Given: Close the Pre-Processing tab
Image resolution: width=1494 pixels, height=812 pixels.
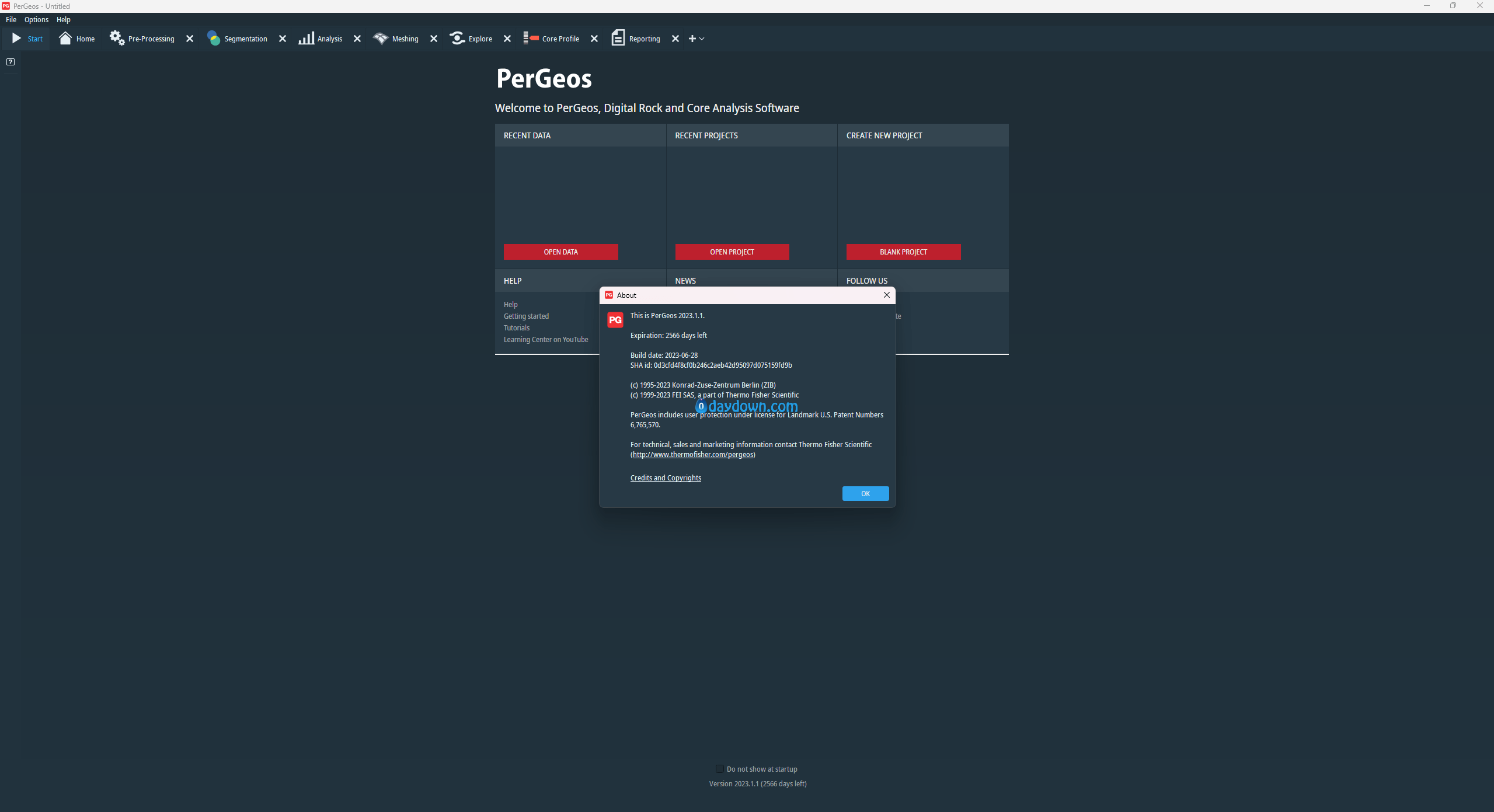Looking at the screenshot, I should click(x=190, y=39).
